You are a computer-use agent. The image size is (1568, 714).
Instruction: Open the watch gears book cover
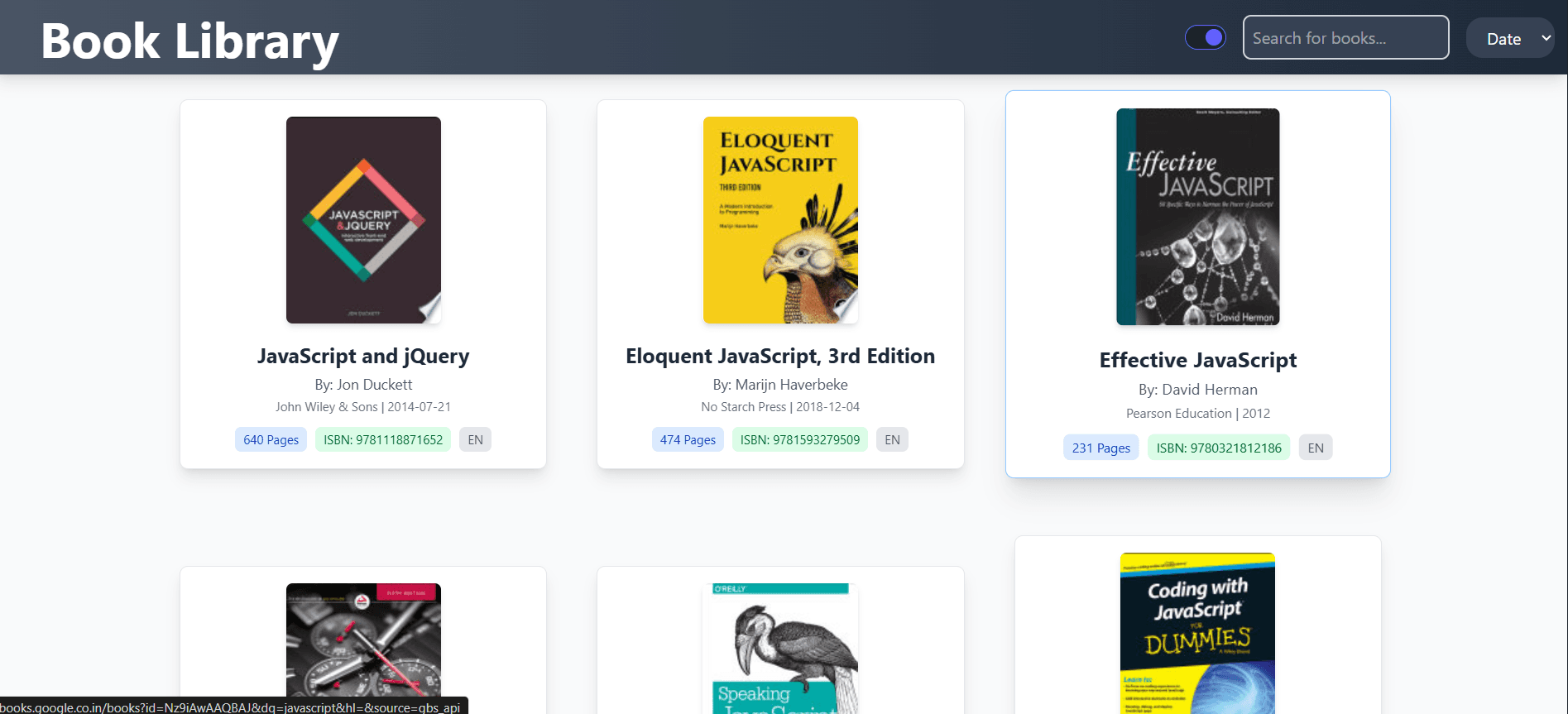[363, 649]
